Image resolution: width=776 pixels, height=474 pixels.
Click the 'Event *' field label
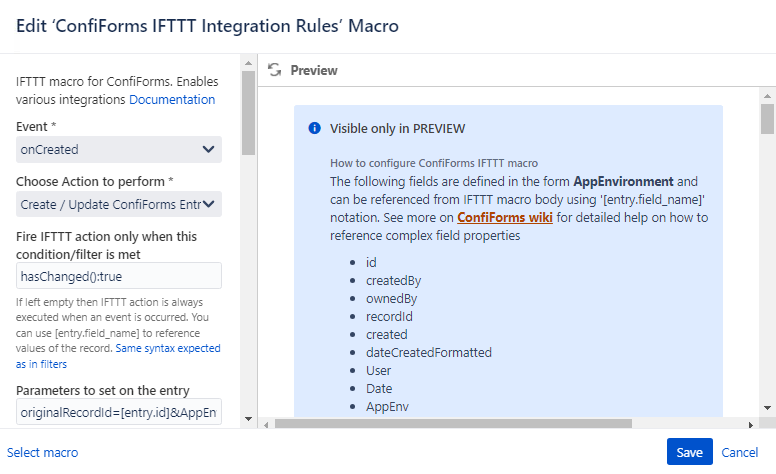click(36, 127)
